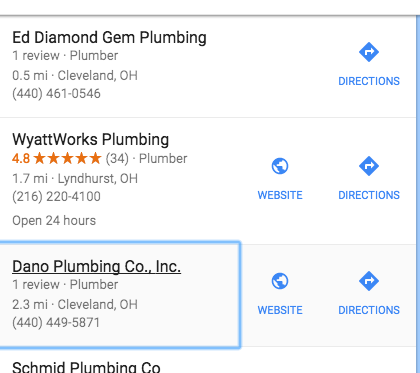Click the WyattWorks Plumbing website globe icon
The height and width of the screenshot is (373, 420).
pyautogui.click(x=280, y=166)
